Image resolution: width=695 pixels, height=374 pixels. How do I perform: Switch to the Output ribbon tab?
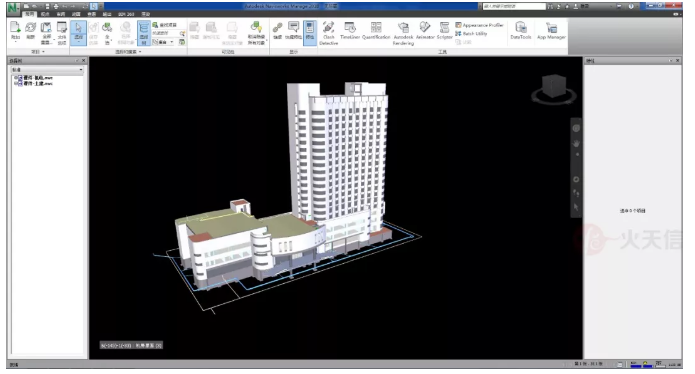tap(107, 14)
